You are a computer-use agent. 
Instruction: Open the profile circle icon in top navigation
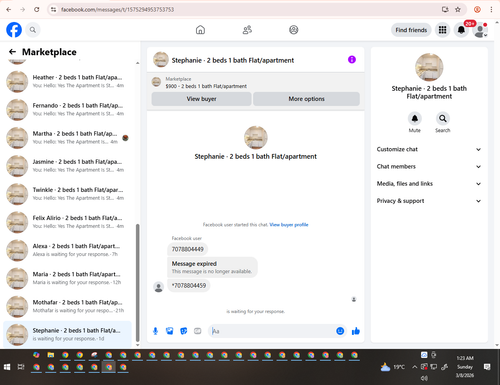pos(294,30)
